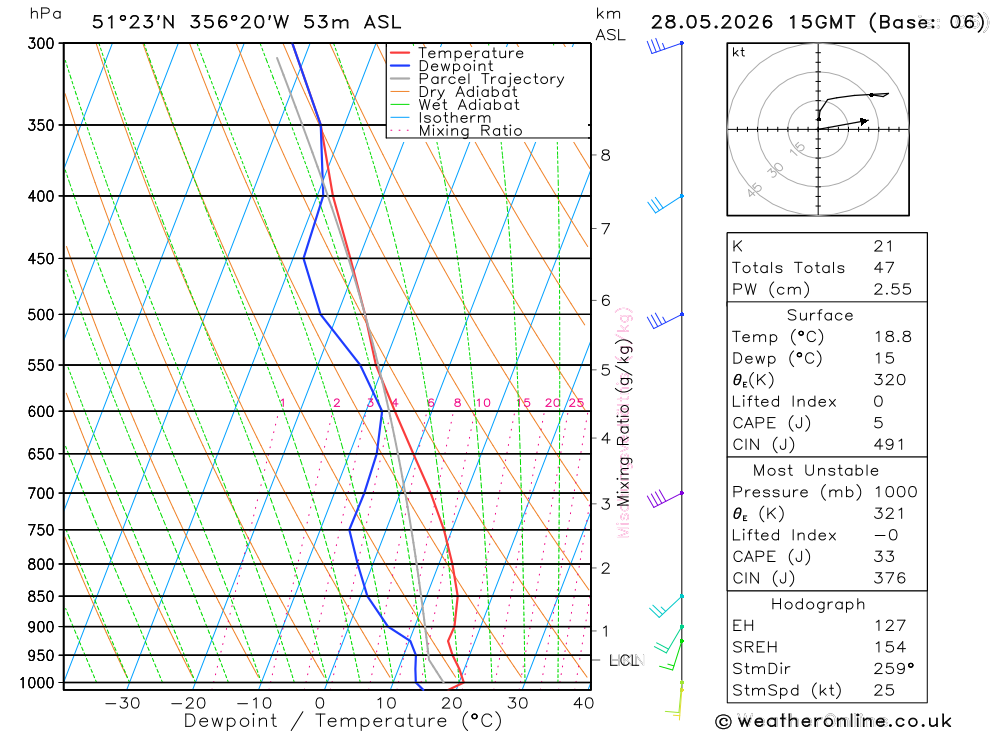Click the LCL marker label

624,660
